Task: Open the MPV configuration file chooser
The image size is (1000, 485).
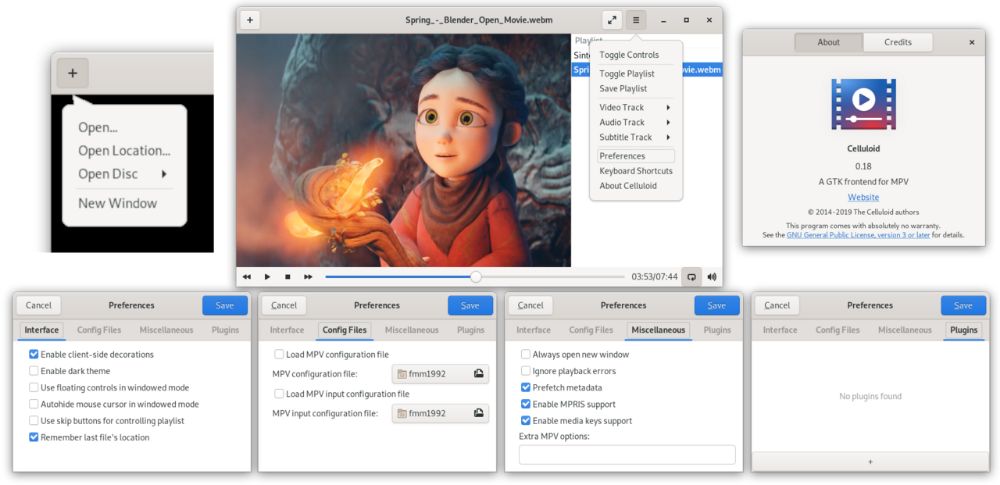Action: click(x=441, y=374)
